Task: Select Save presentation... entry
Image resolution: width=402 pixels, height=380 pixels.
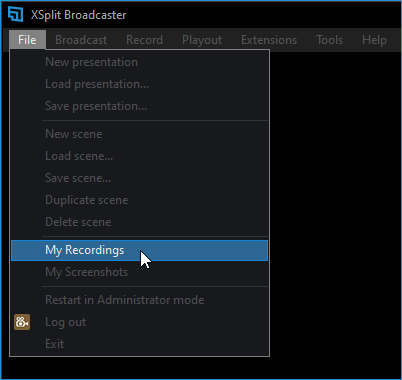Action: [139, 106]
